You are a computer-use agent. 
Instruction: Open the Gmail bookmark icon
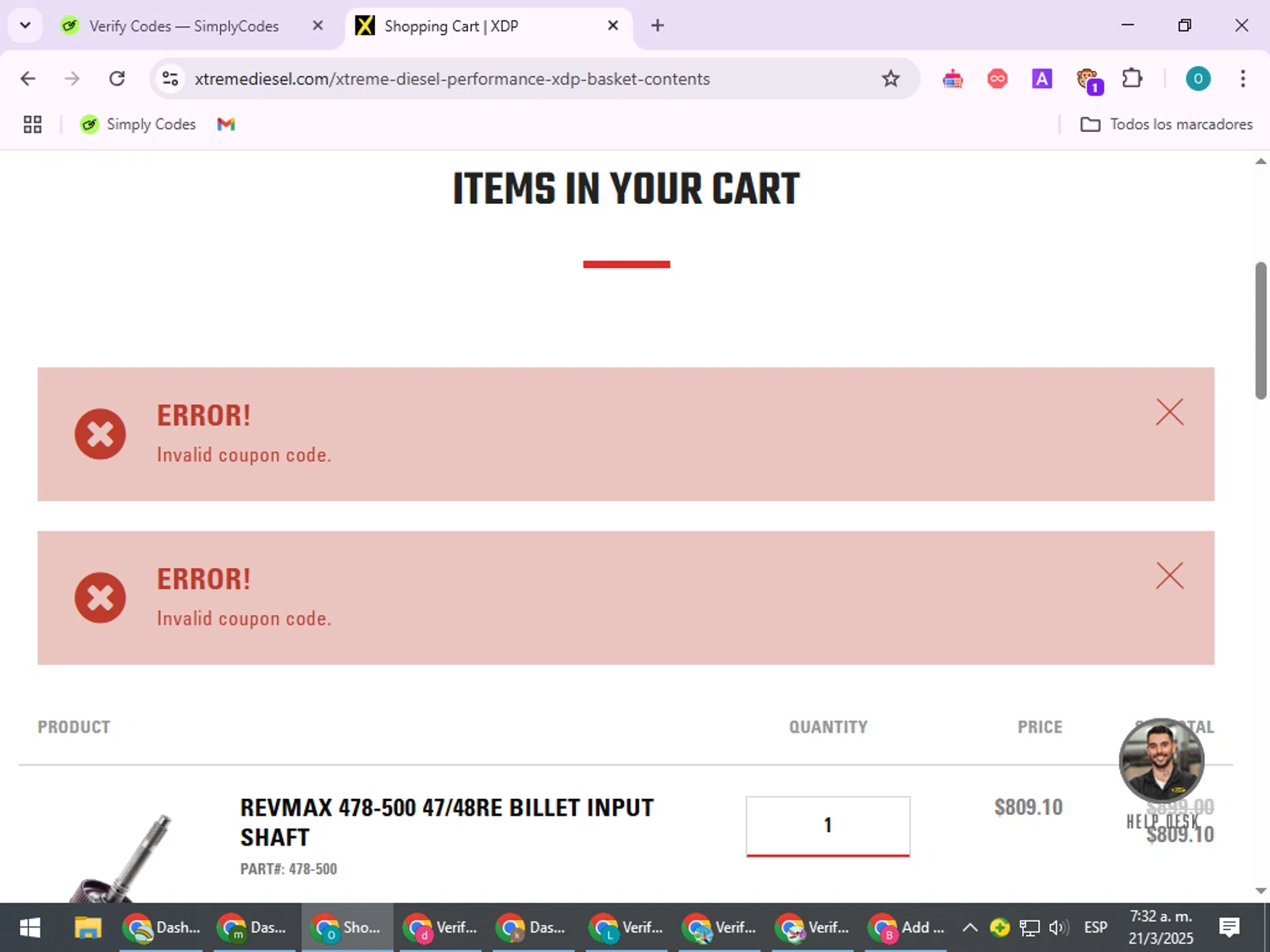[225, 124]
